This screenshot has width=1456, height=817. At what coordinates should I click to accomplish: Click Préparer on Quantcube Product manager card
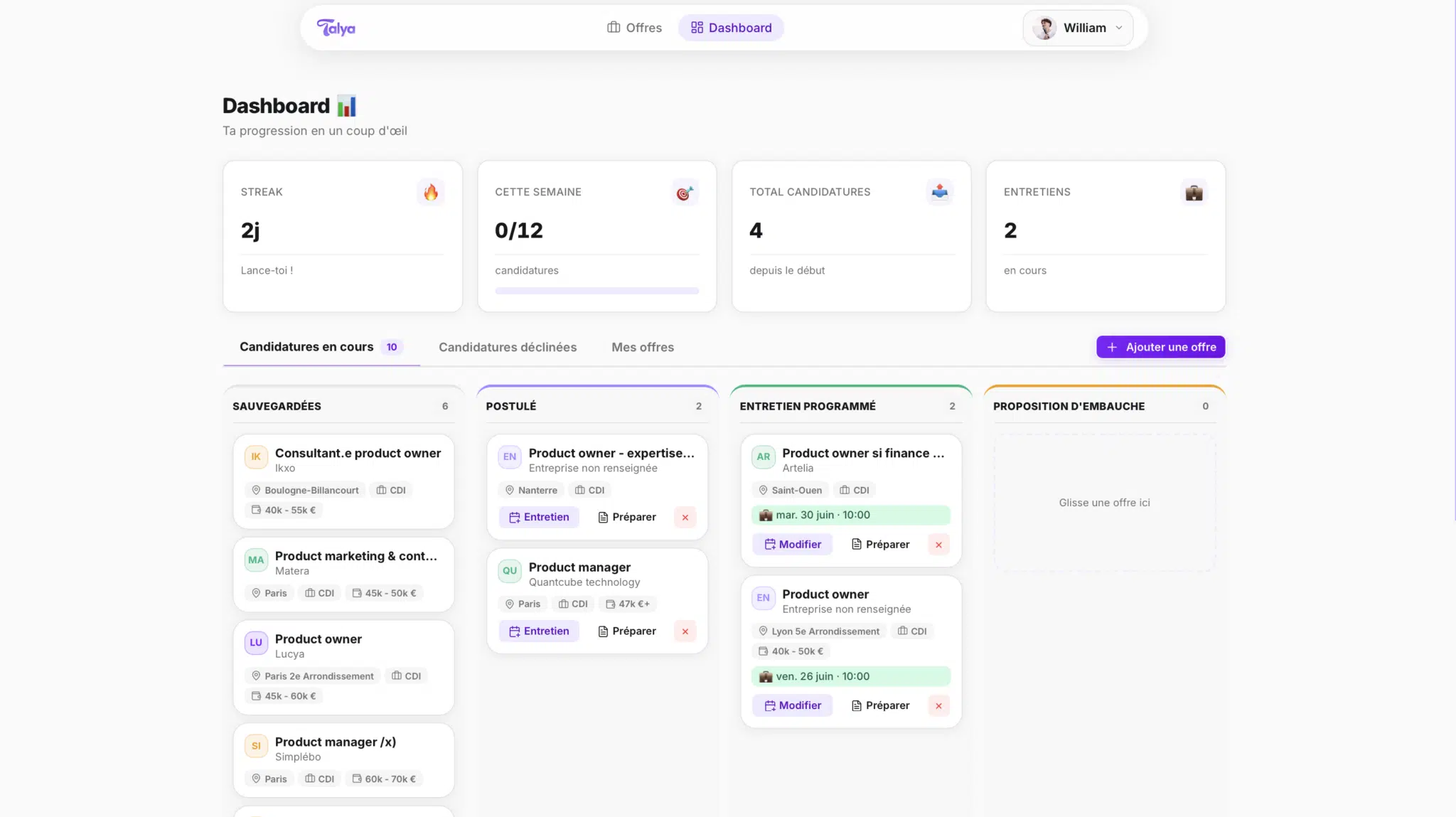[626, 631]
